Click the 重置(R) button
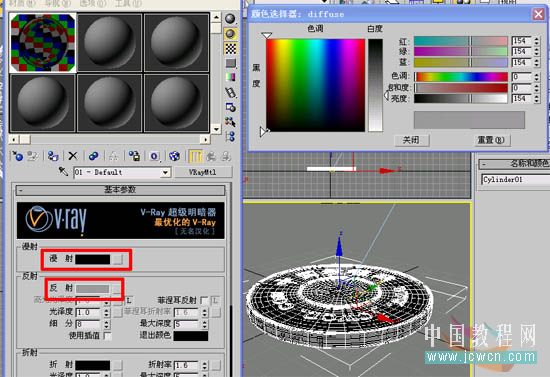 point(491,140)
